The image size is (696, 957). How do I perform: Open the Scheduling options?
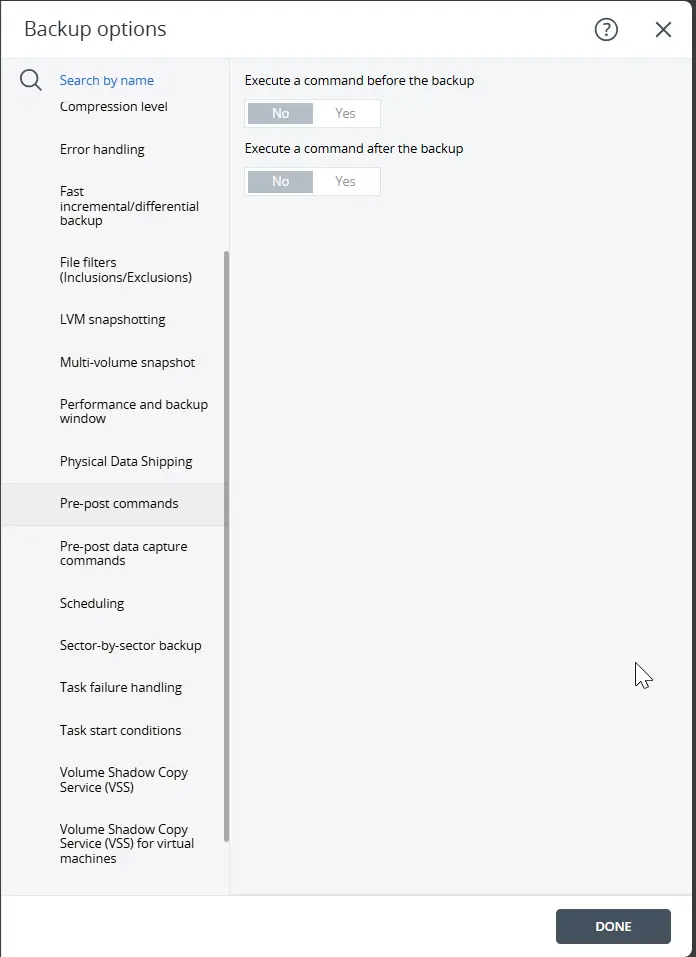[x=92, y=603]
